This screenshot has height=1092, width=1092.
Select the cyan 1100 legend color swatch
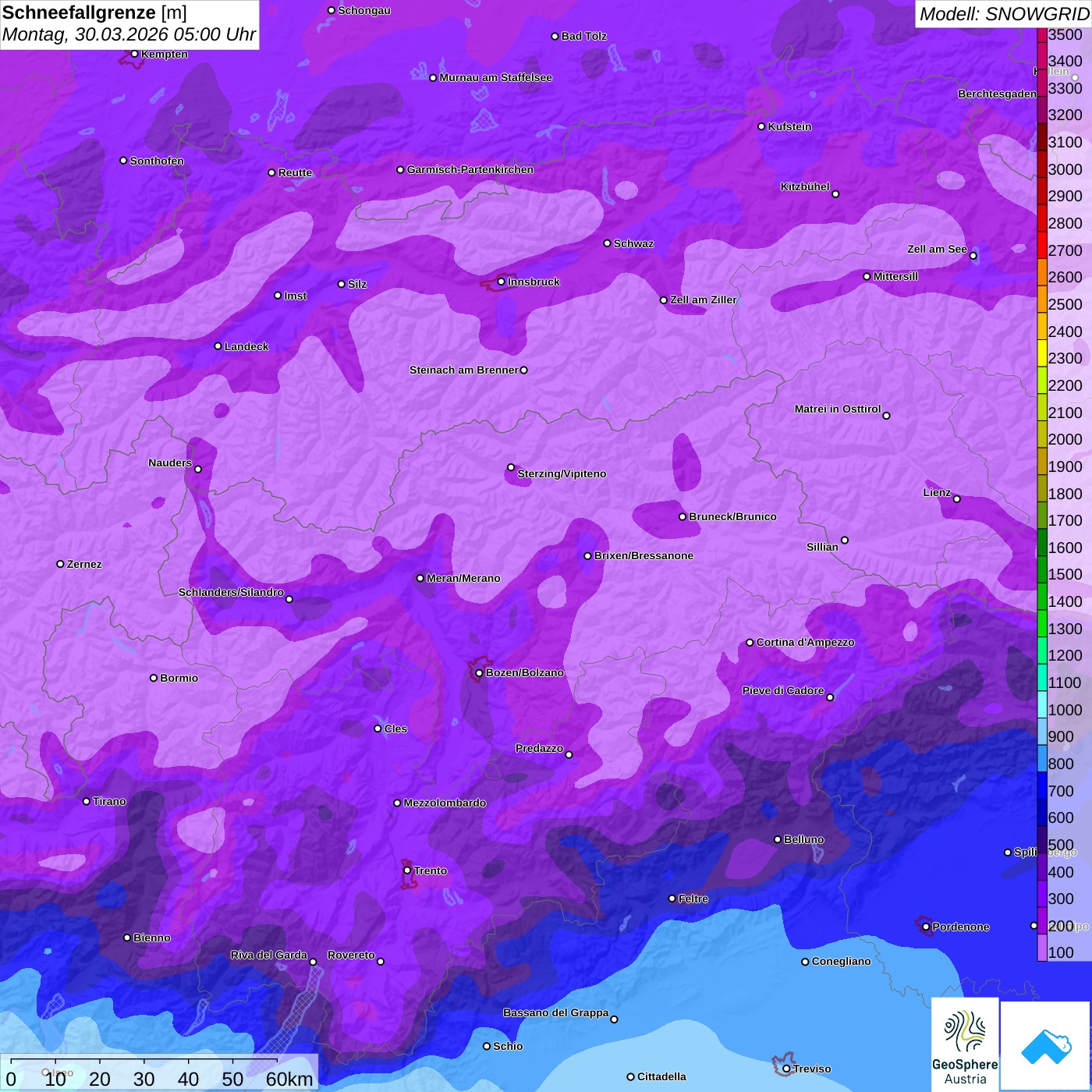click(x=1042, y=677)
